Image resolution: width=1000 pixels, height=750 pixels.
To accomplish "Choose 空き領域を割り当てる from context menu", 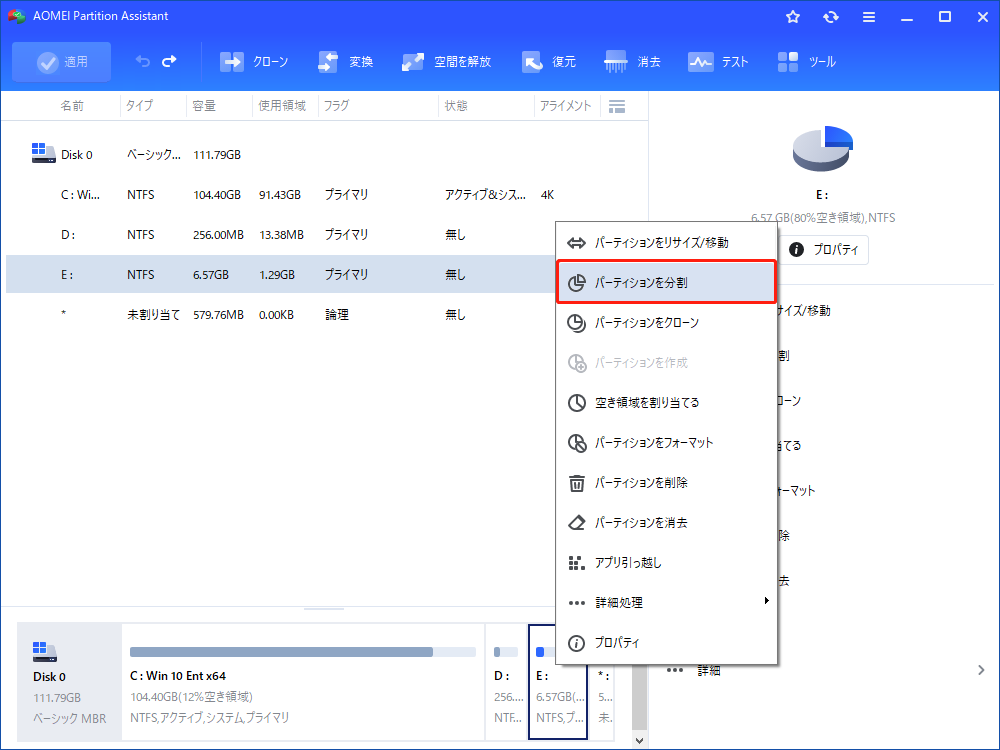I will [x=666, y=402].
